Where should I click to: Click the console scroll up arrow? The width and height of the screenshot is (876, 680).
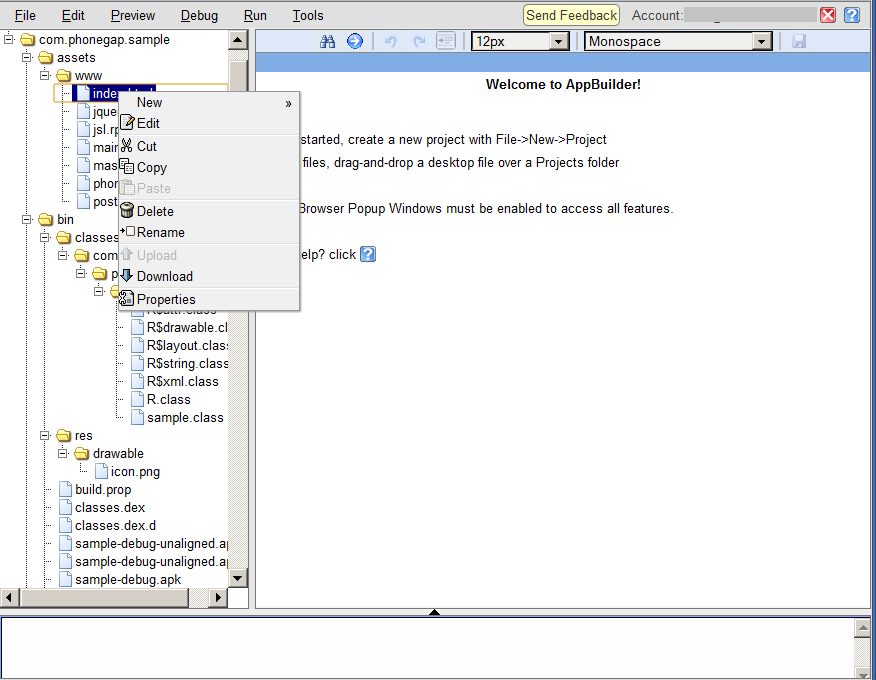pos(863,628)
